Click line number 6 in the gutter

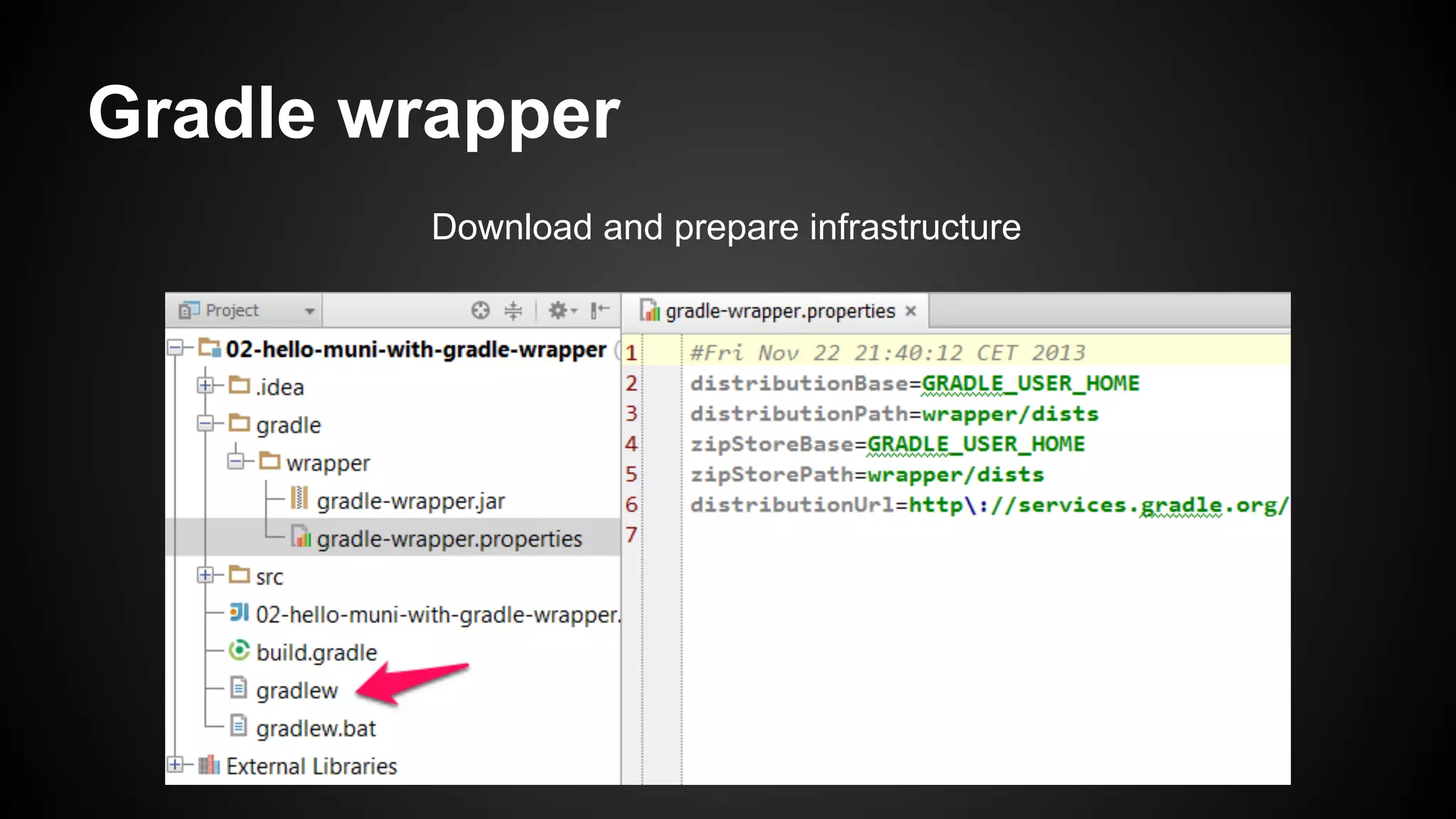[631, 505]
